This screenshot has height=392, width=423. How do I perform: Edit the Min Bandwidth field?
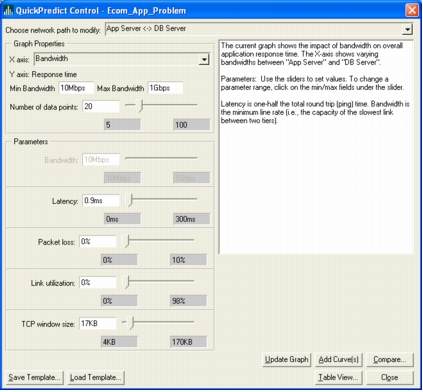(76, 88)
